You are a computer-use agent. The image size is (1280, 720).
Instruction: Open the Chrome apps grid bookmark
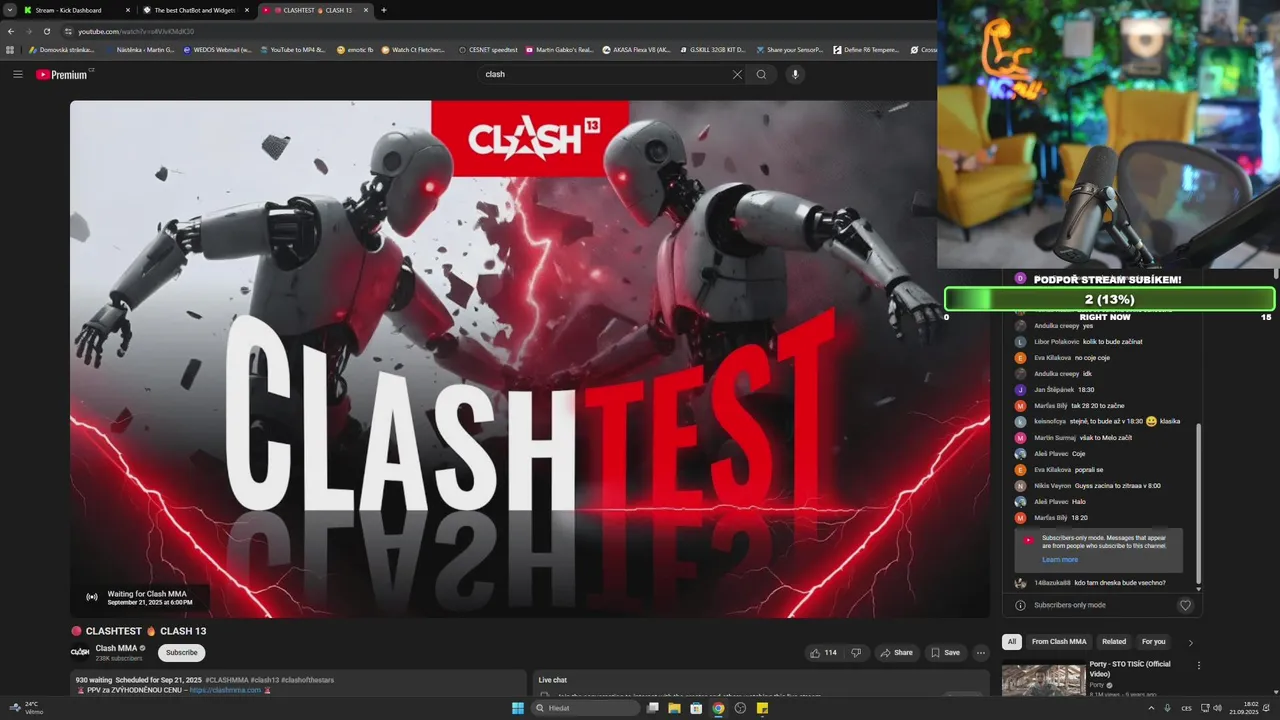pos(10,49)
